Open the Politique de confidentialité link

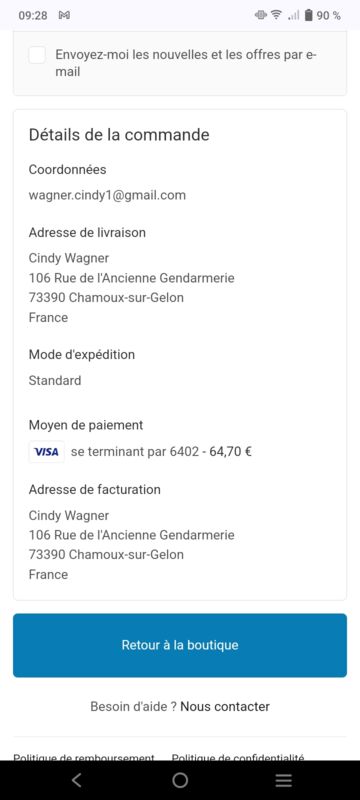pos(238,758)
